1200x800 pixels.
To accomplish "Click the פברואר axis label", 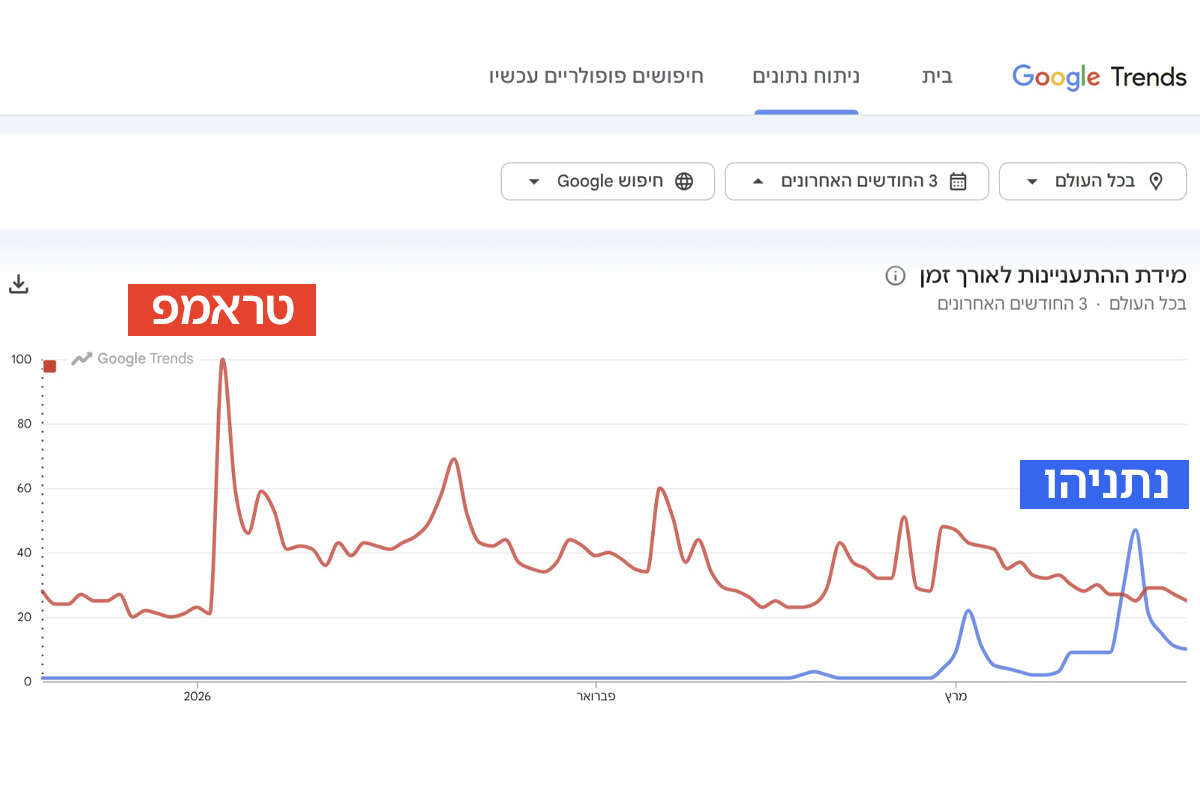I will [597, 696].
